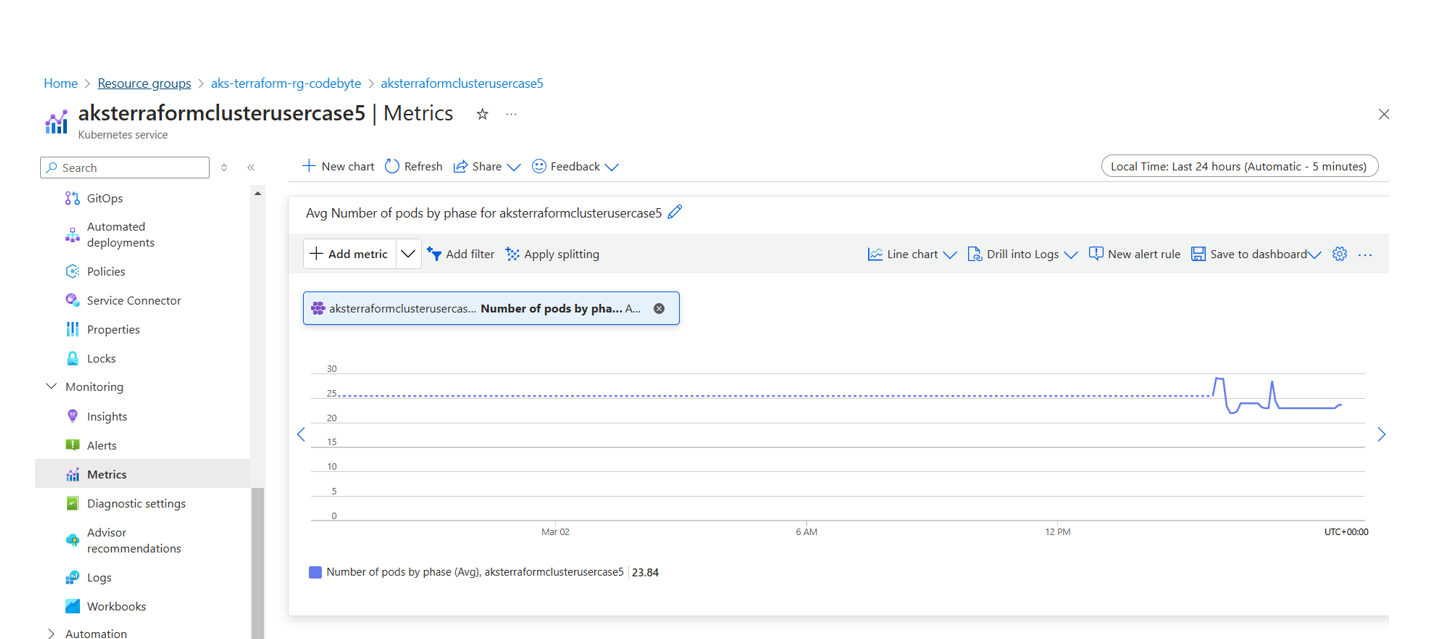Open Insights from the Monitoring menu

(x=106, y=416)
